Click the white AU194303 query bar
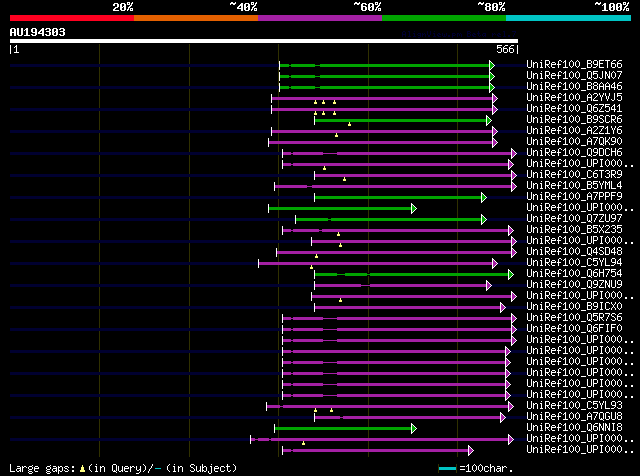Screen dimensions: 640x476 coord(264,41)
